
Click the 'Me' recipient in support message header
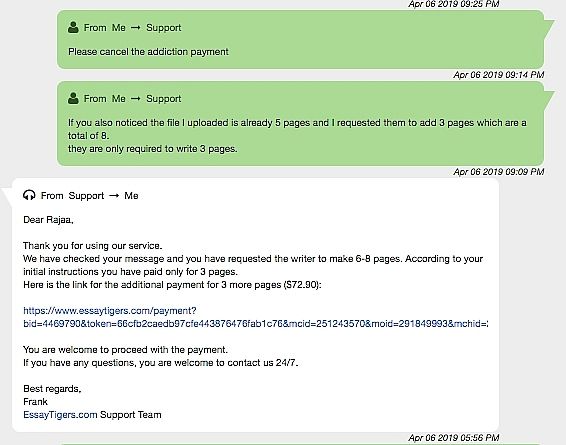[x=131, y=196]
